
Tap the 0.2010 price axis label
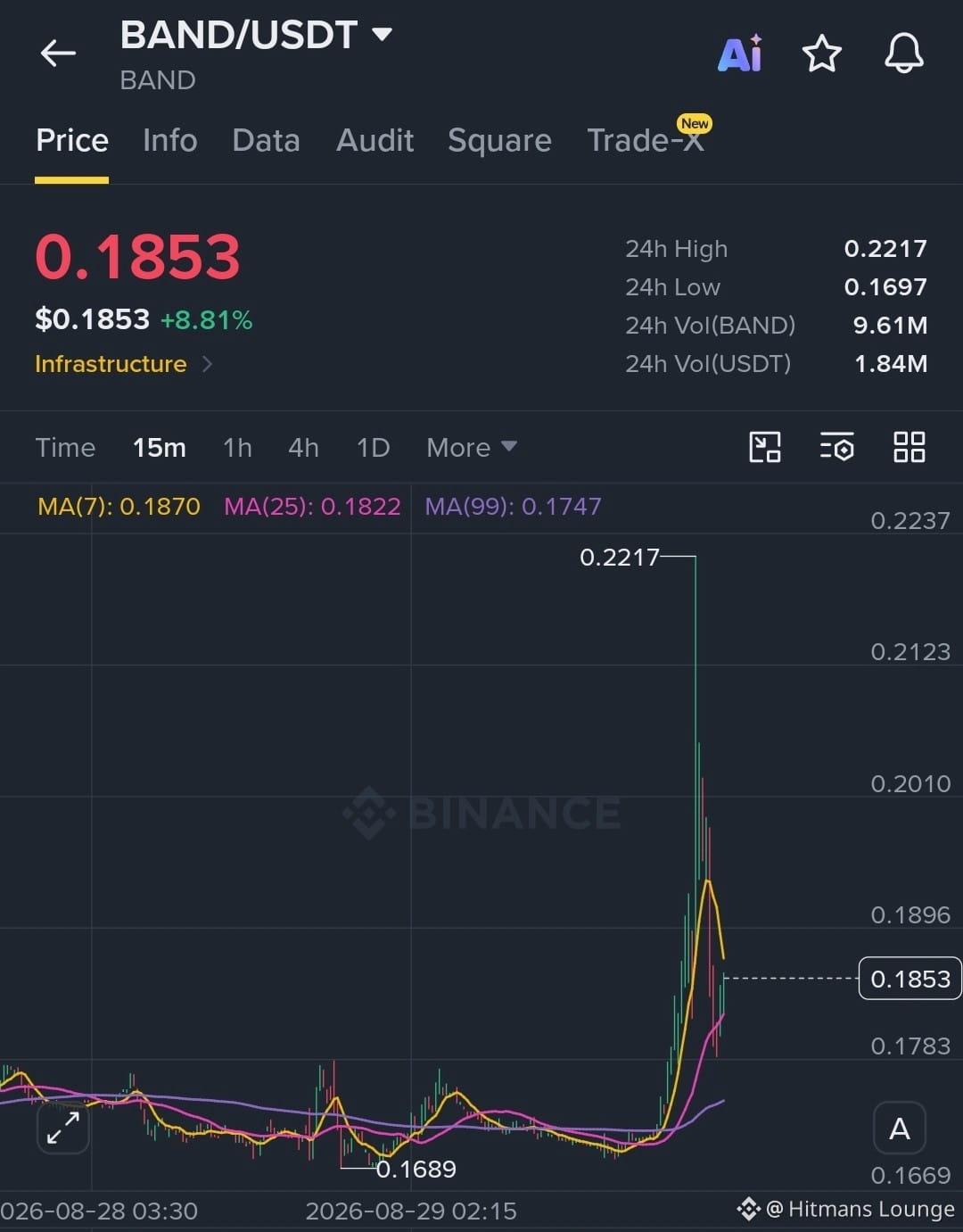[910, 784]
